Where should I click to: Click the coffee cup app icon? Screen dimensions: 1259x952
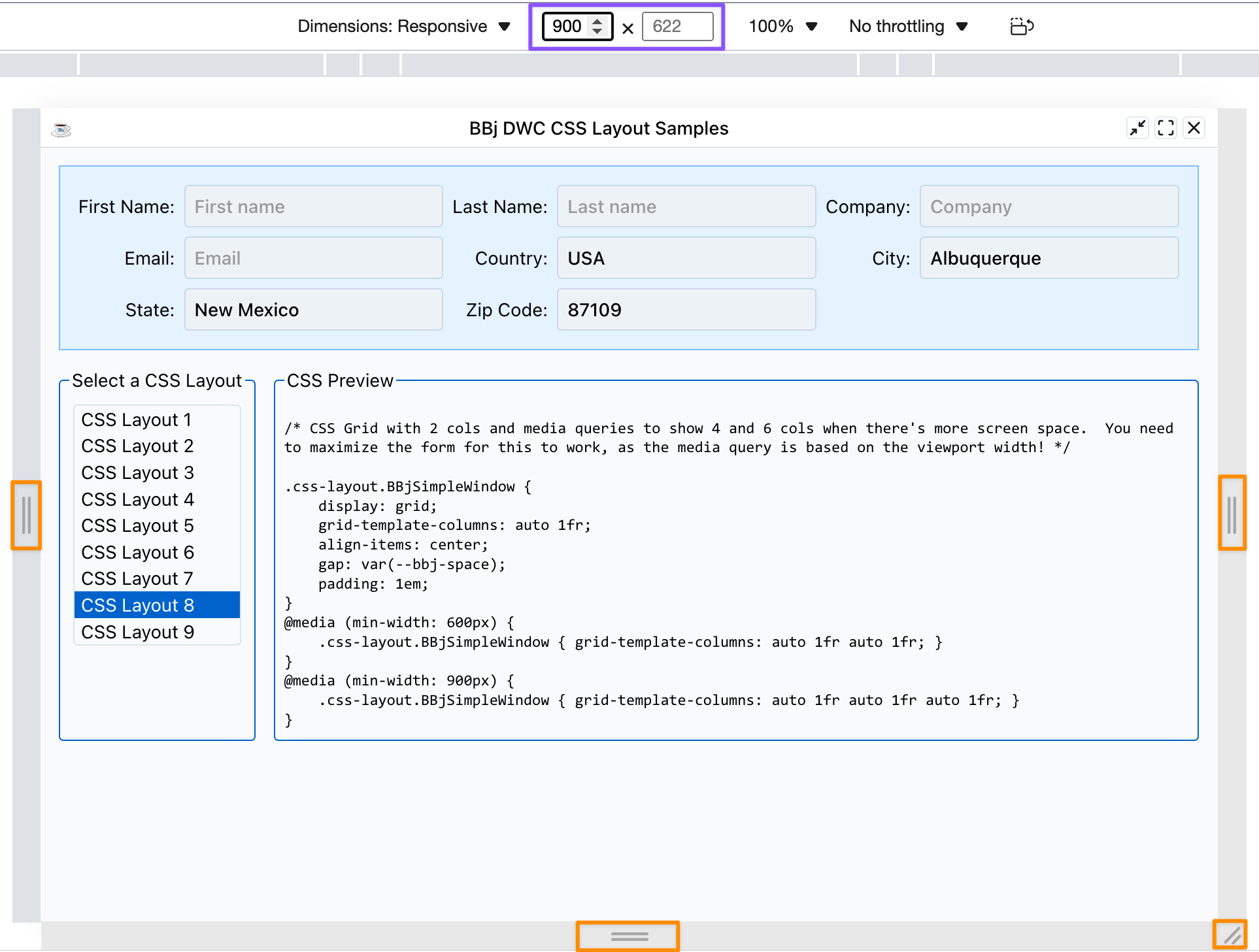pos(61,129)
